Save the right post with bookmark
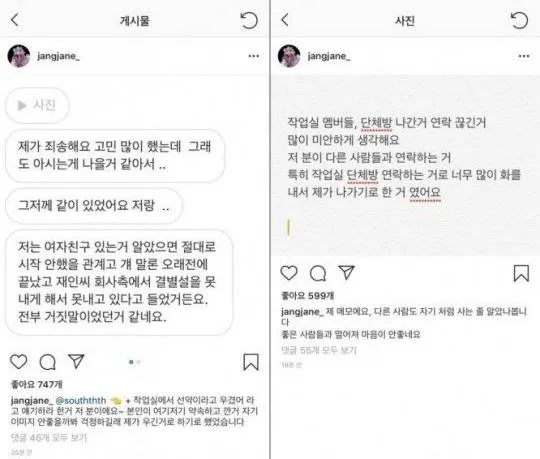Viewport: 540px width, 459px height. pos(521,273)
